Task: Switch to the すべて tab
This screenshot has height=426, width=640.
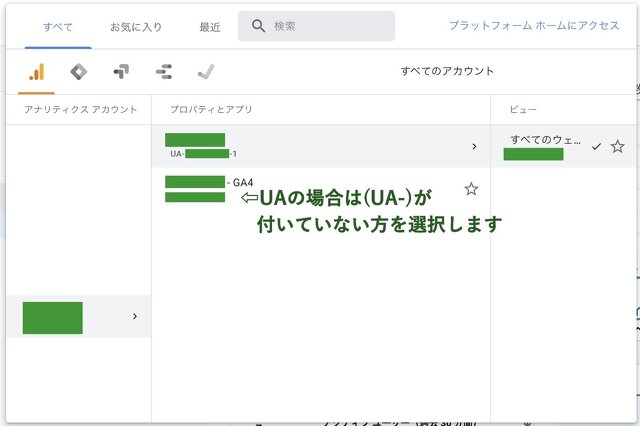Action: pos(58,27)
